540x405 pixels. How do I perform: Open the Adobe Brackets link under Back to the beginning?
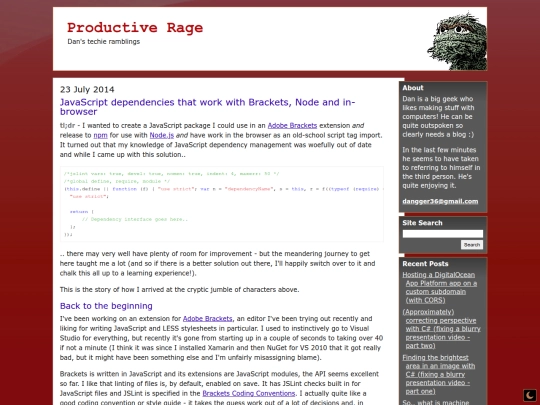(x=207, y=319)
